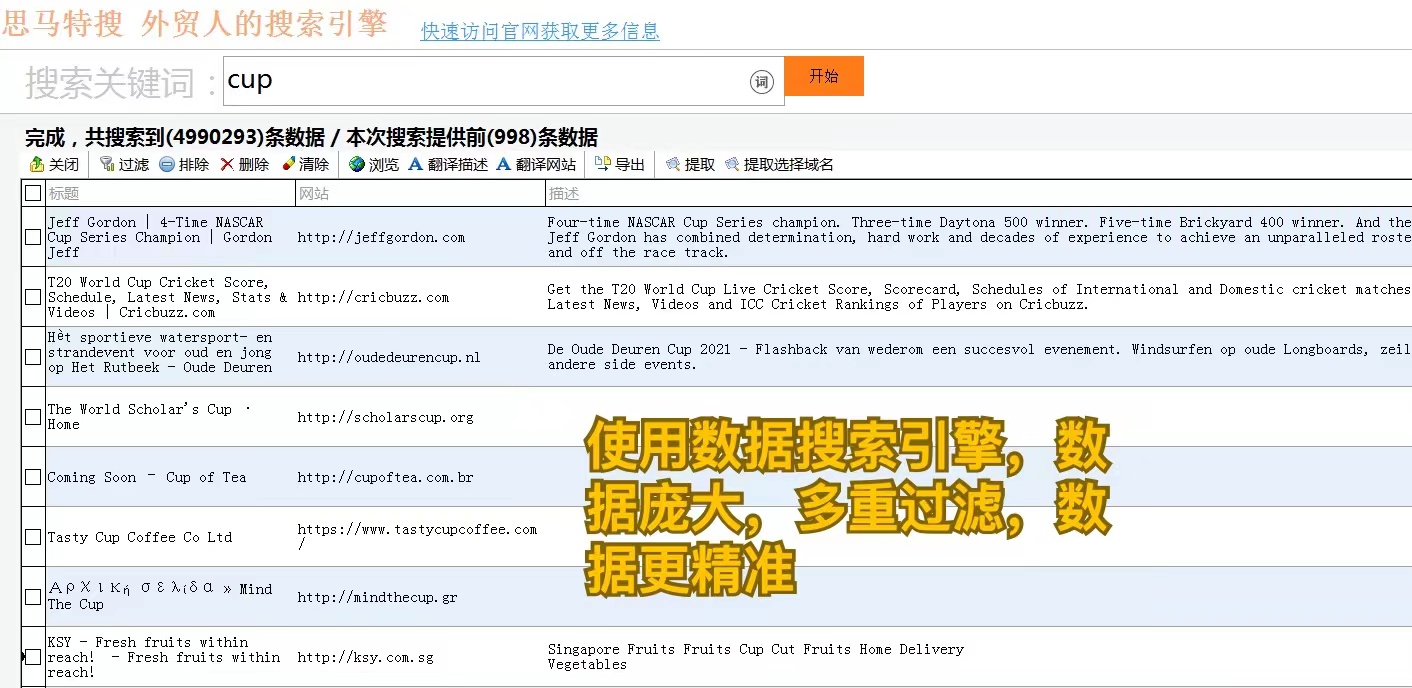This screenshot has height=688, width=1412.
Task: Check the Jeff Gordon result row checkbox
Action: coord(32,238)
